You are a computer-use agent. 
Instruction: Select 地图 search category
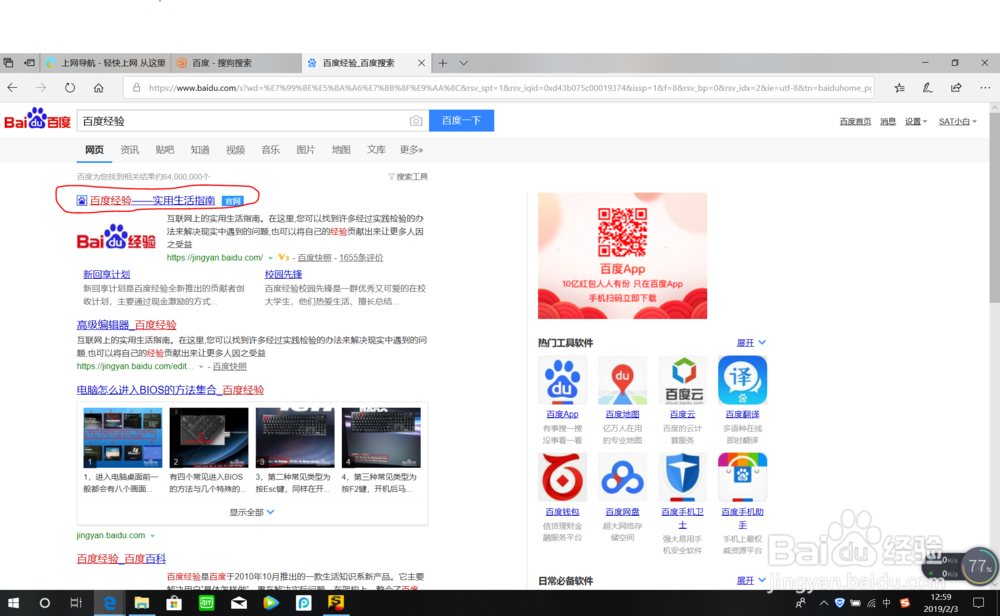[341, 150]
